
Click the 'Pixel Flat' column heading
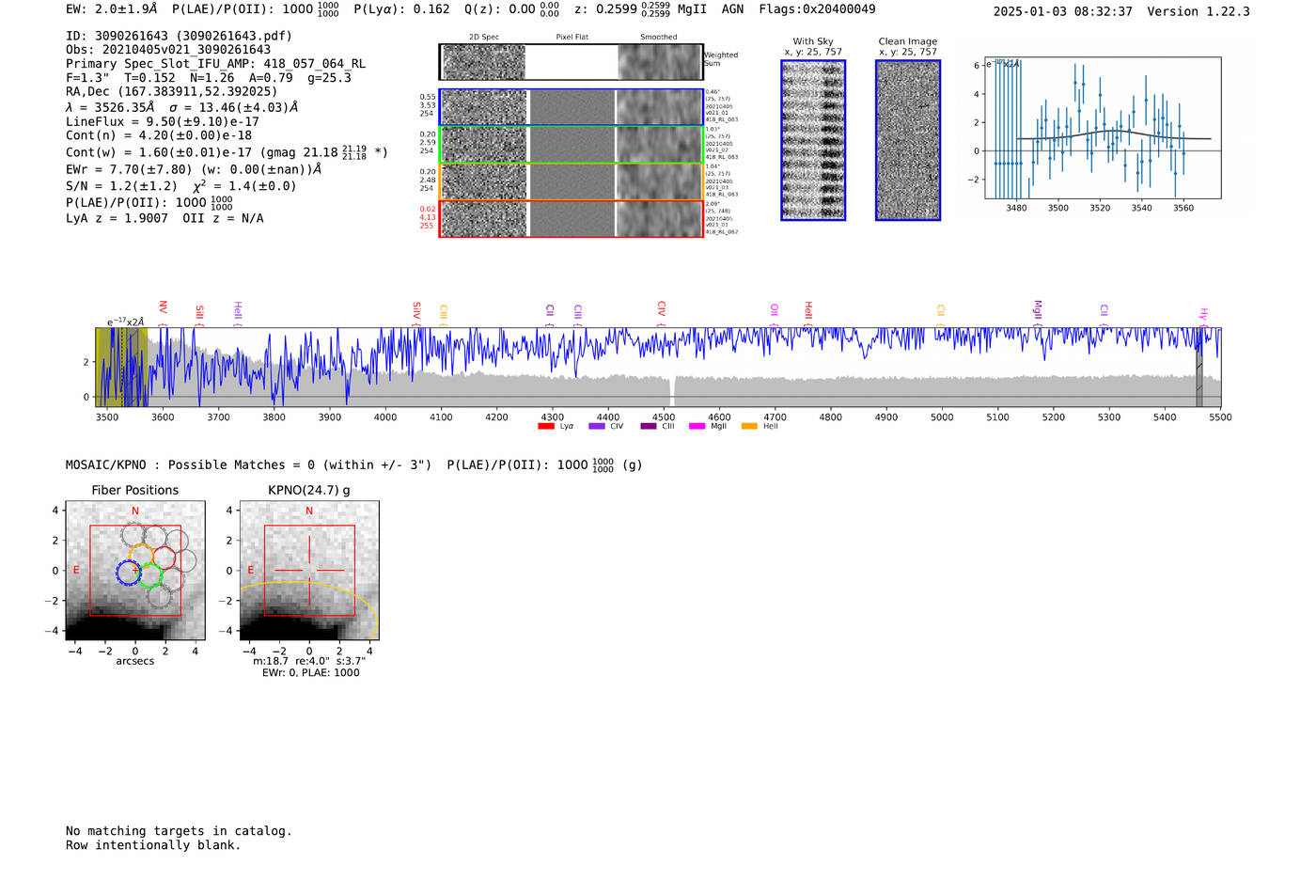(572, 37)
